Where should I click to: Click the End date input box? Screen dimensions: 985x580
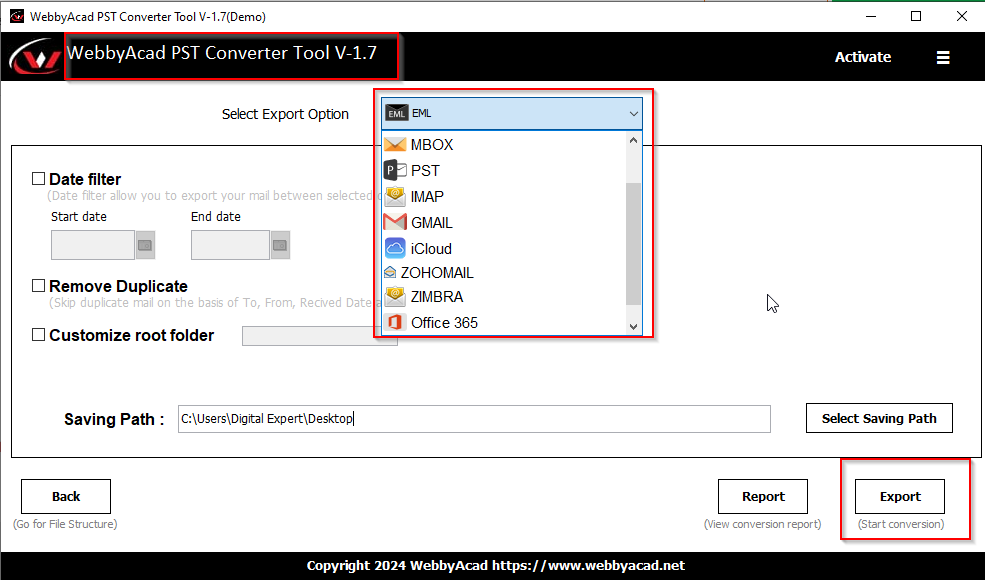pyautogui.click(x=231, y=245)
